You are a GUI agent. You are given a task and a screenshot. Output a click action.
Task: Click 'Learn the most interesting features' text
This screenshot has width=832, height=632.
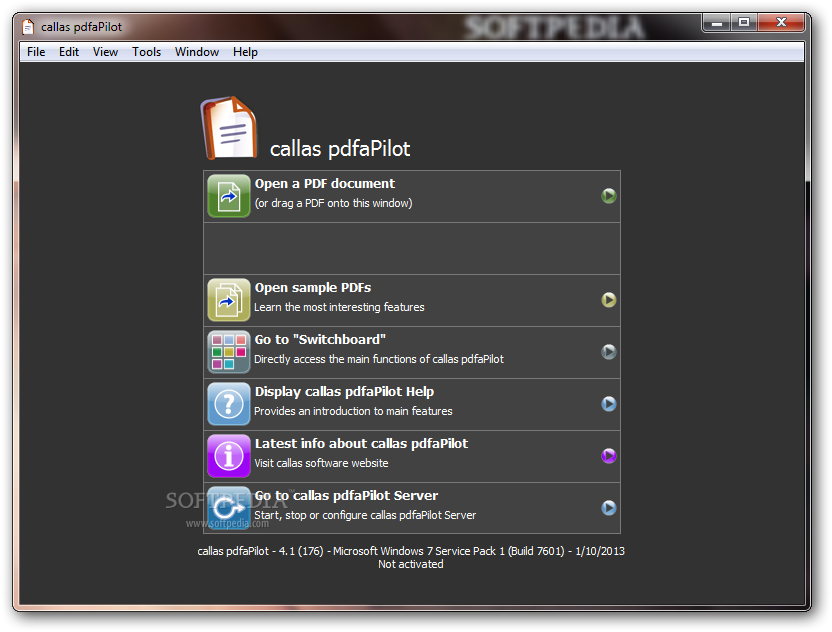339,307
